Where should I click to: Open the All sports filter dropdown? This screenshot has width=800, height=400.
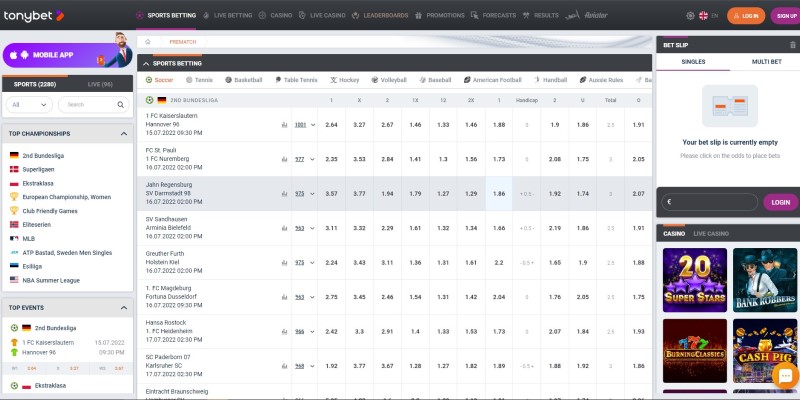point(29,105)
